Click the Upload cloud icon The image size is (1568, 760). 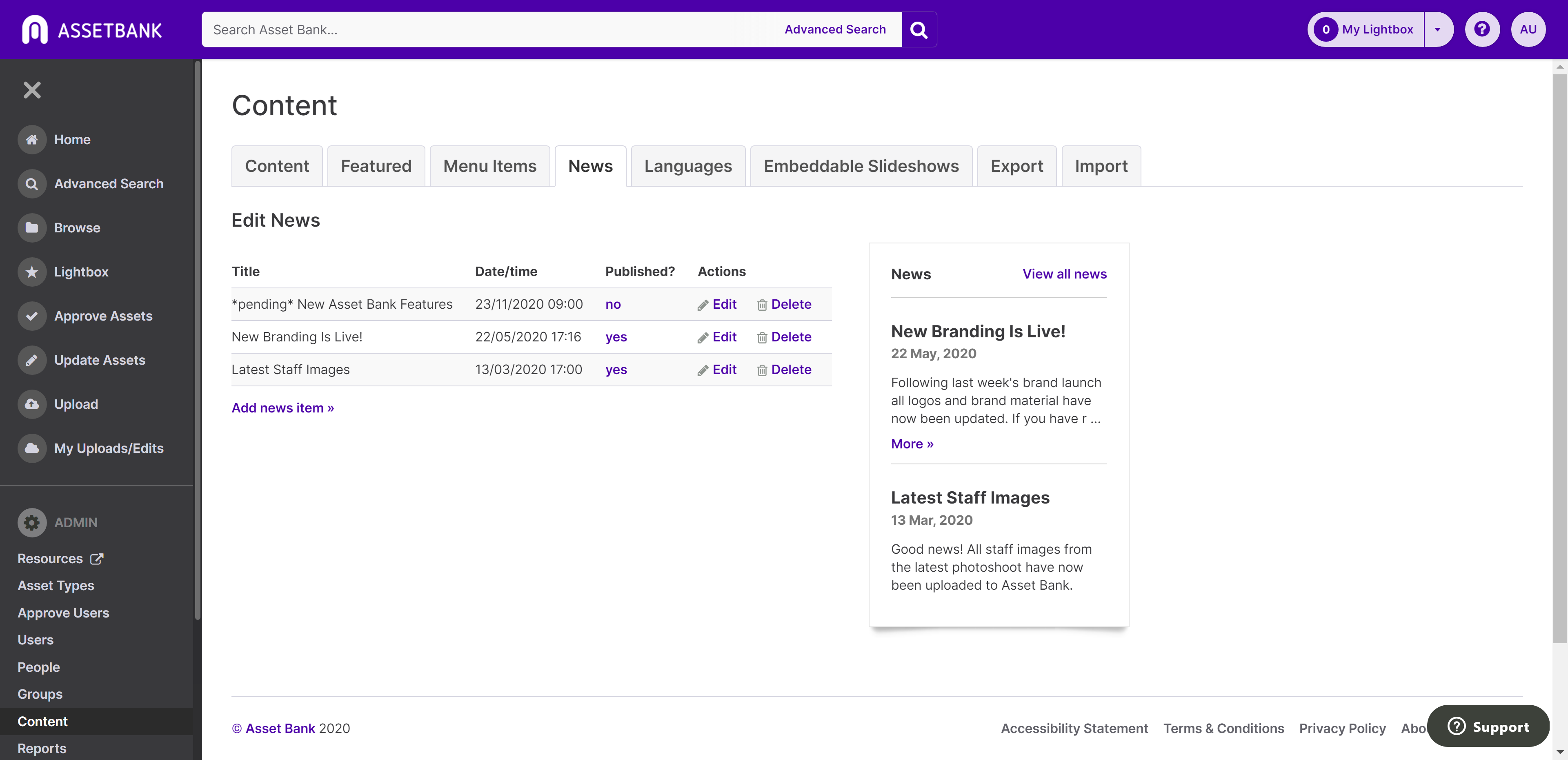32,404
